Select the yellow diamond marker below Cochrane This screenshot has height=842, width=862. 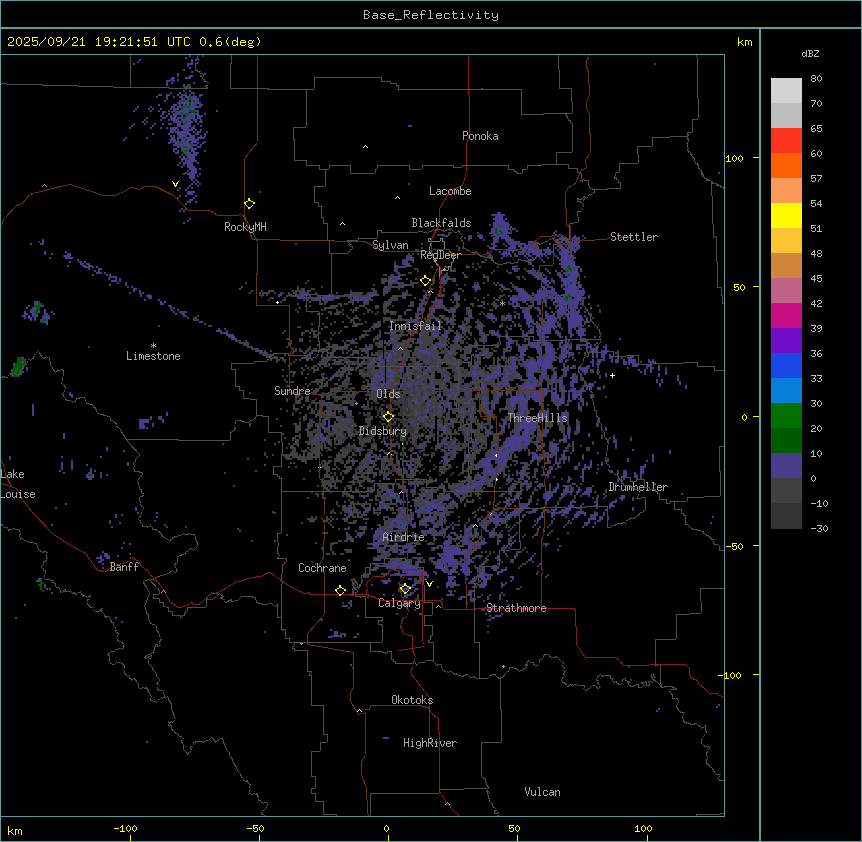(340, 591)
